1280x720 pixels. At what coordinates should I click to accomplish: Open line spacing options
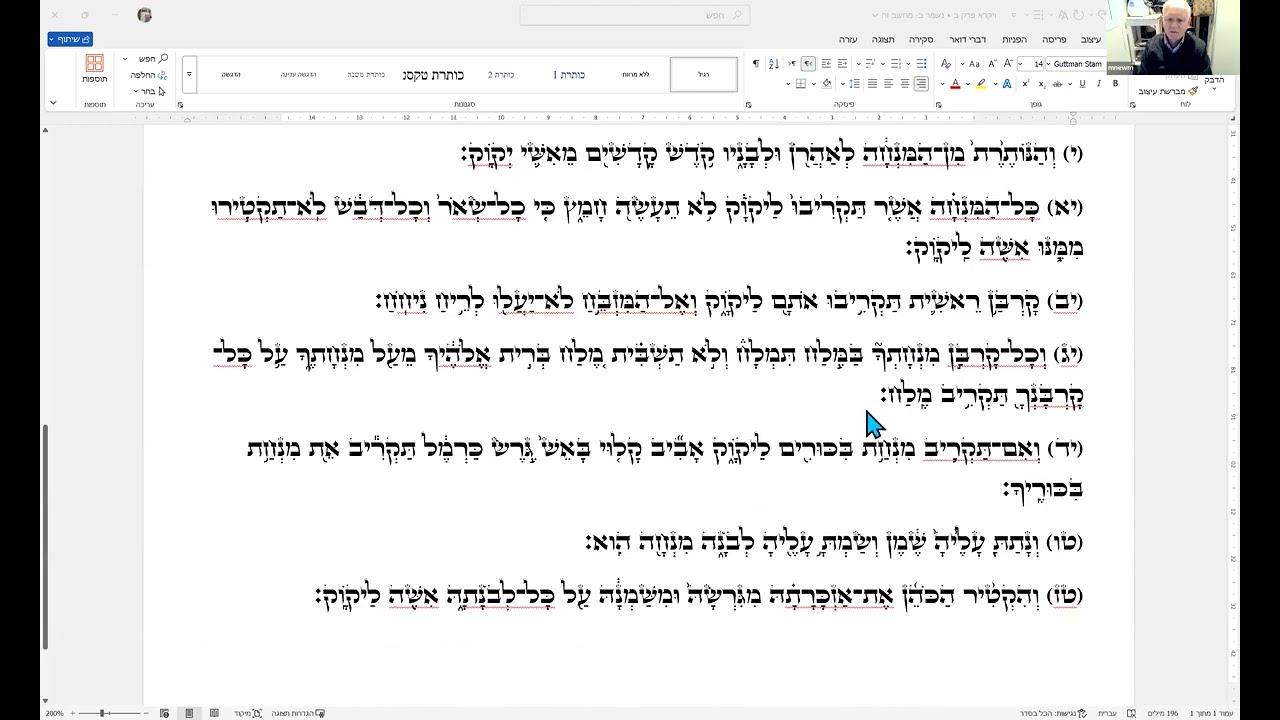854,84
